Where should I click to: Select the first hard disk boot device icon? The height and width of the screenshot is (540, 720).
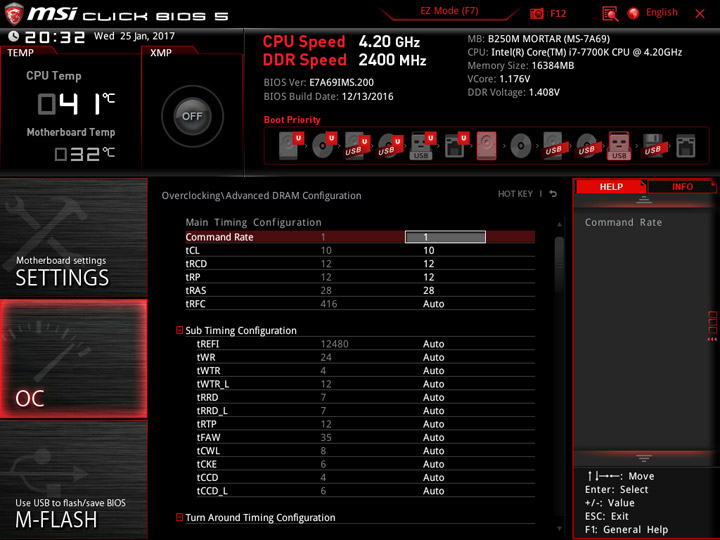coord(290,146)
